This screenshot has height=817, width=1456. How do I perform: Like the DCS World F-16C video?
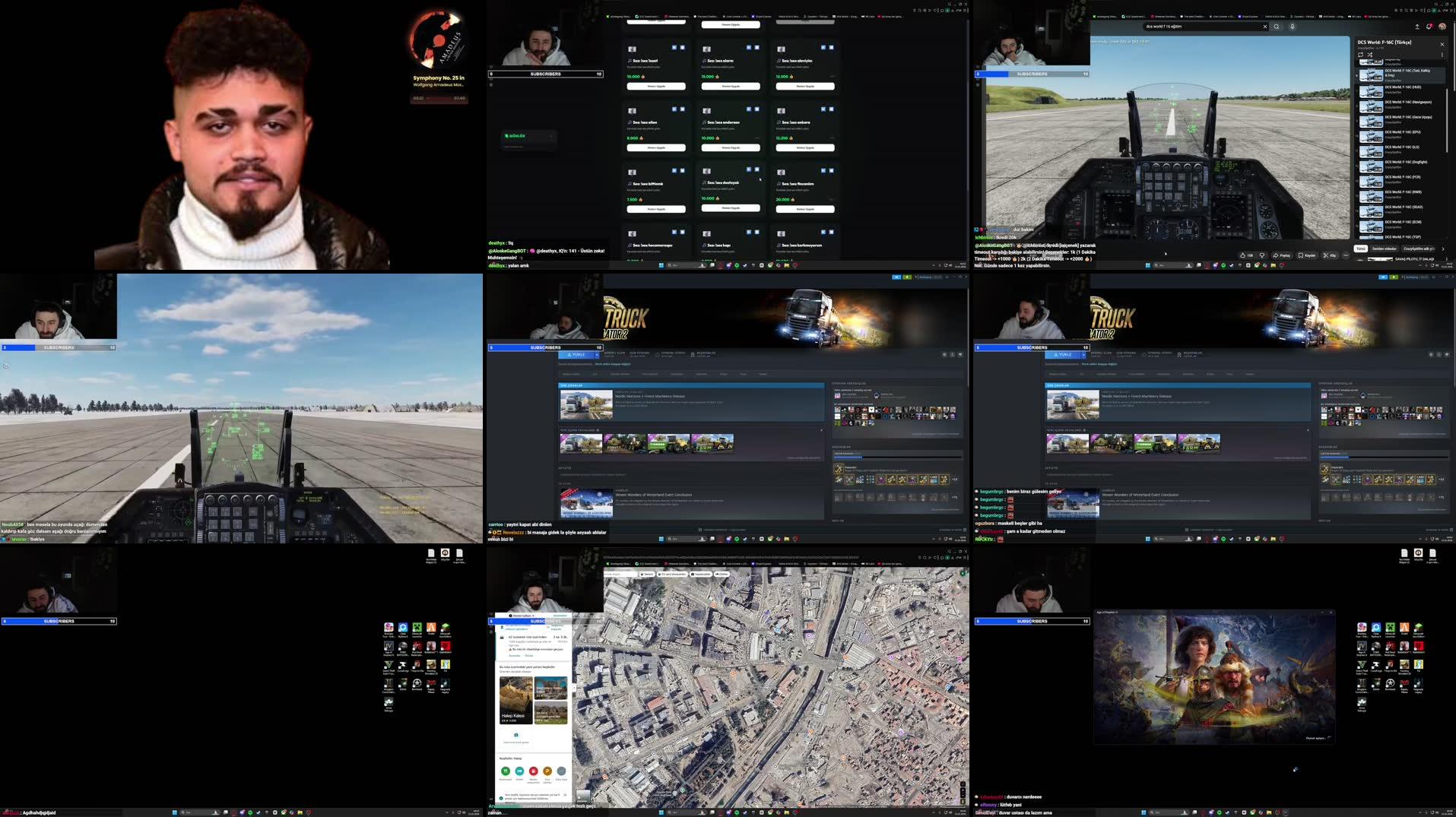pyautogui.click(x=1243, y=255)
